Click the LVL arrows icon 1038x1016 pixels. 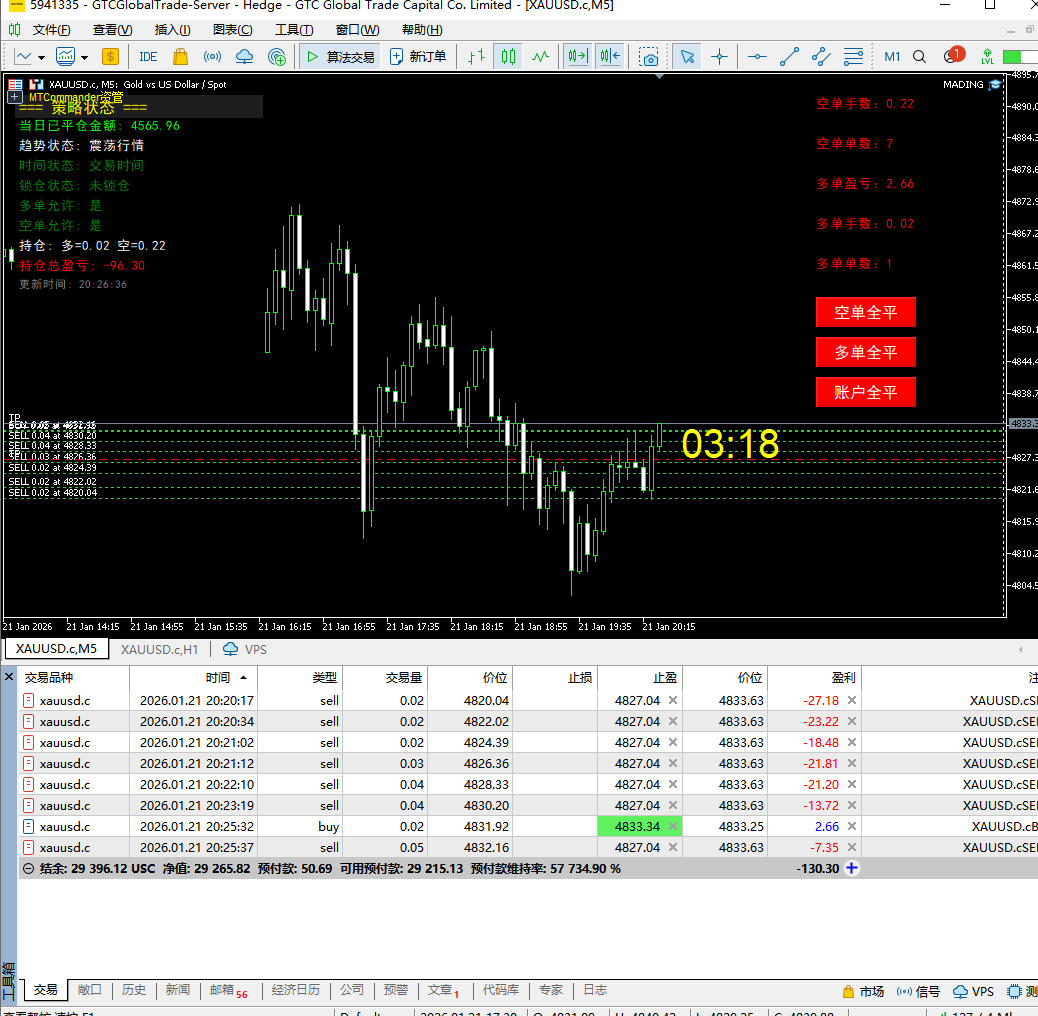tap(987, 57)
